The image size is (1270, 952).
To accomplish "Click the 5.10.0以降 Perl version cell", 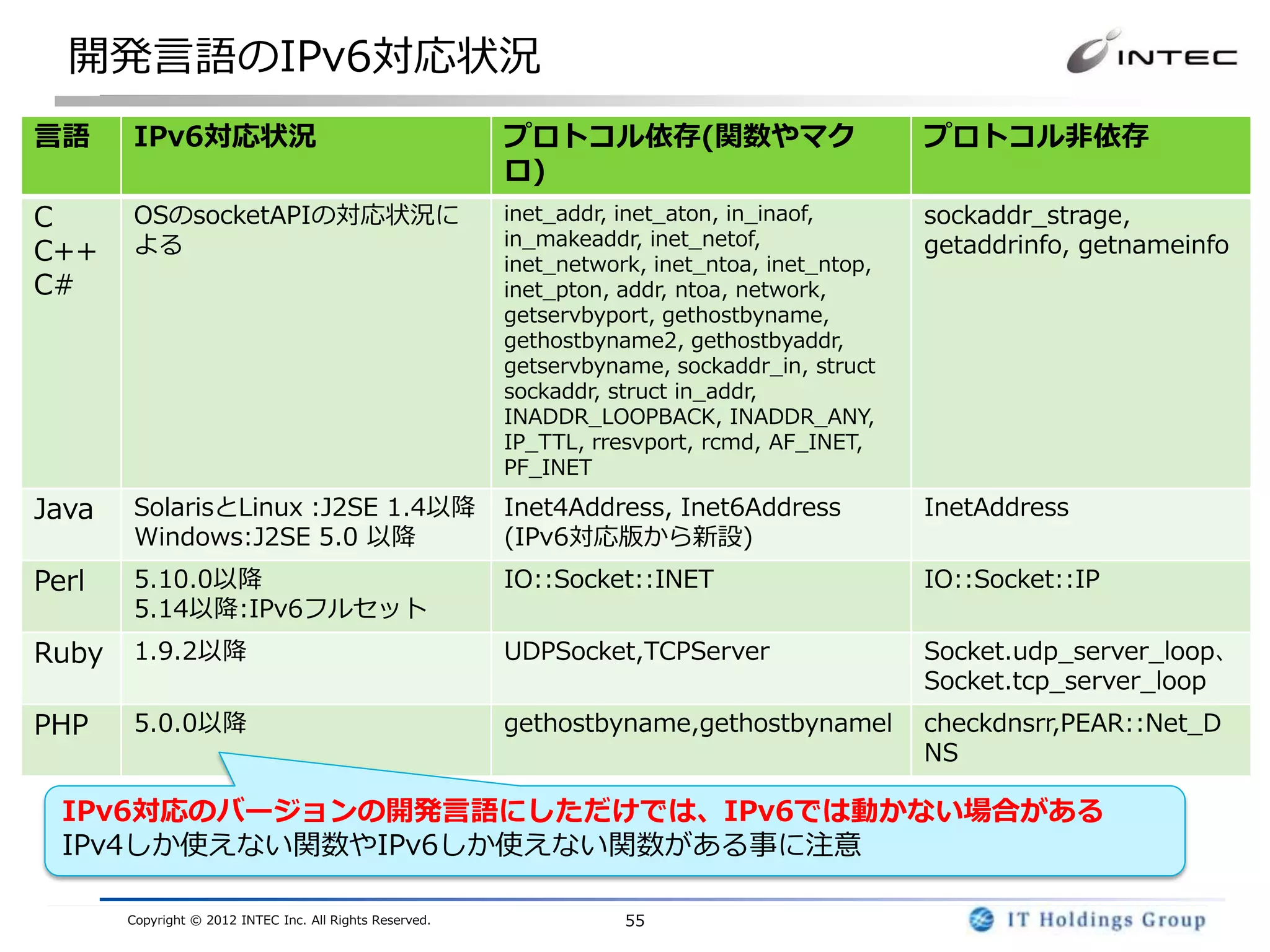I will [x=306, y=596].
